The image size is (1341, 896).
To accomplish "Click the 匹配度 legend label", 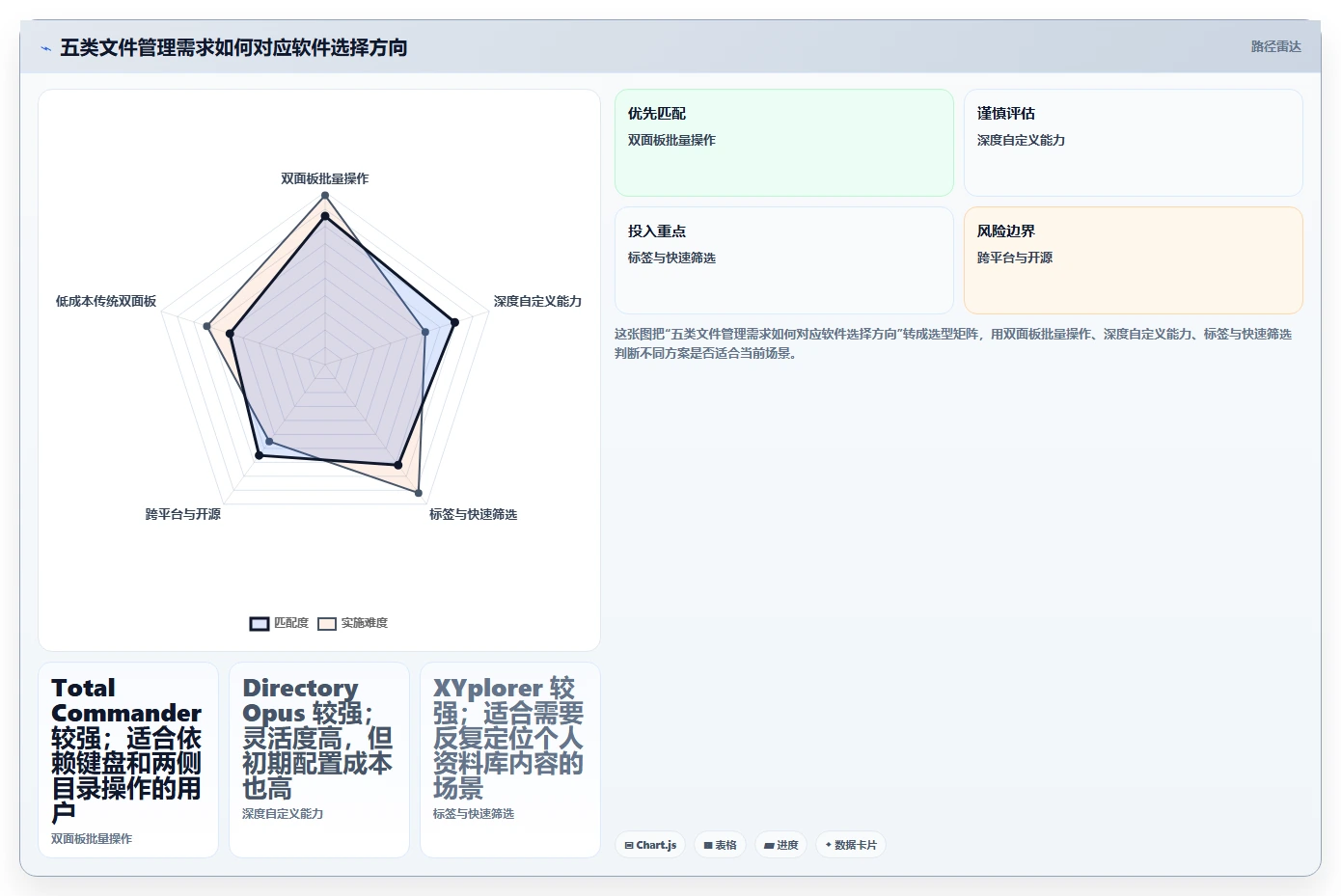I will (291, 623).
